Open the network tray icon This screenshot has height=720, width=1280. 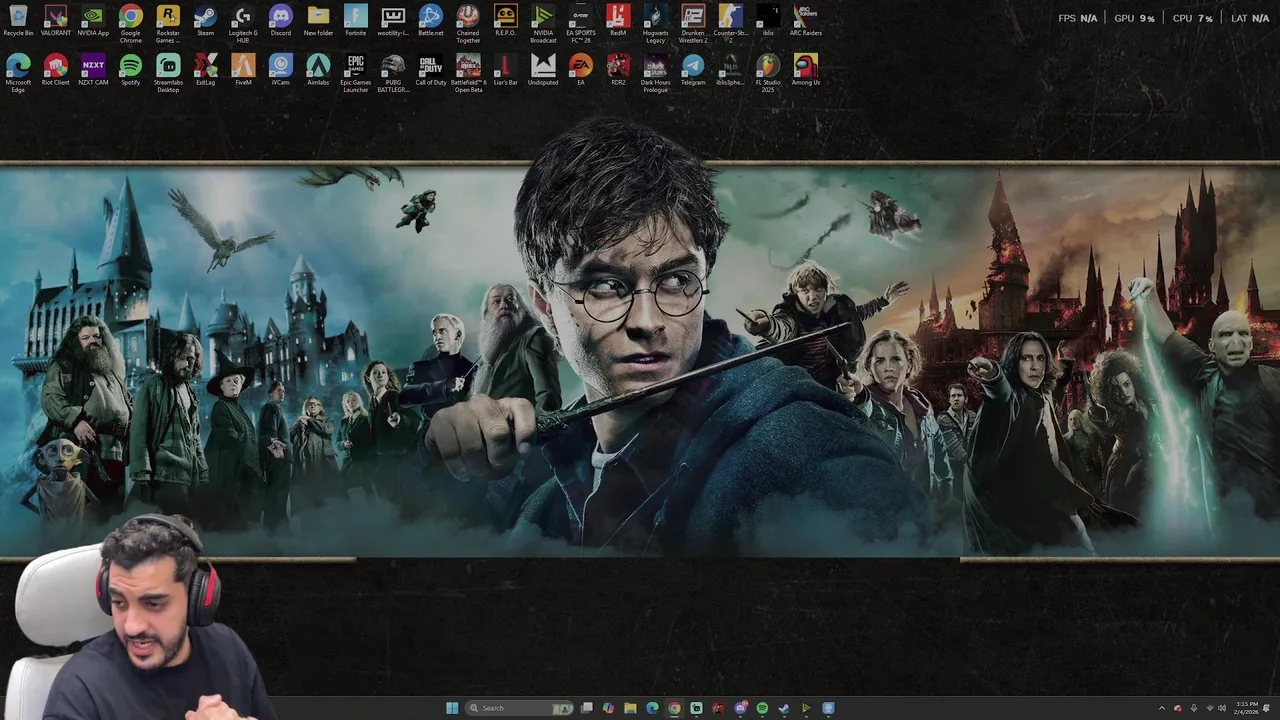tap(1208, 708)
